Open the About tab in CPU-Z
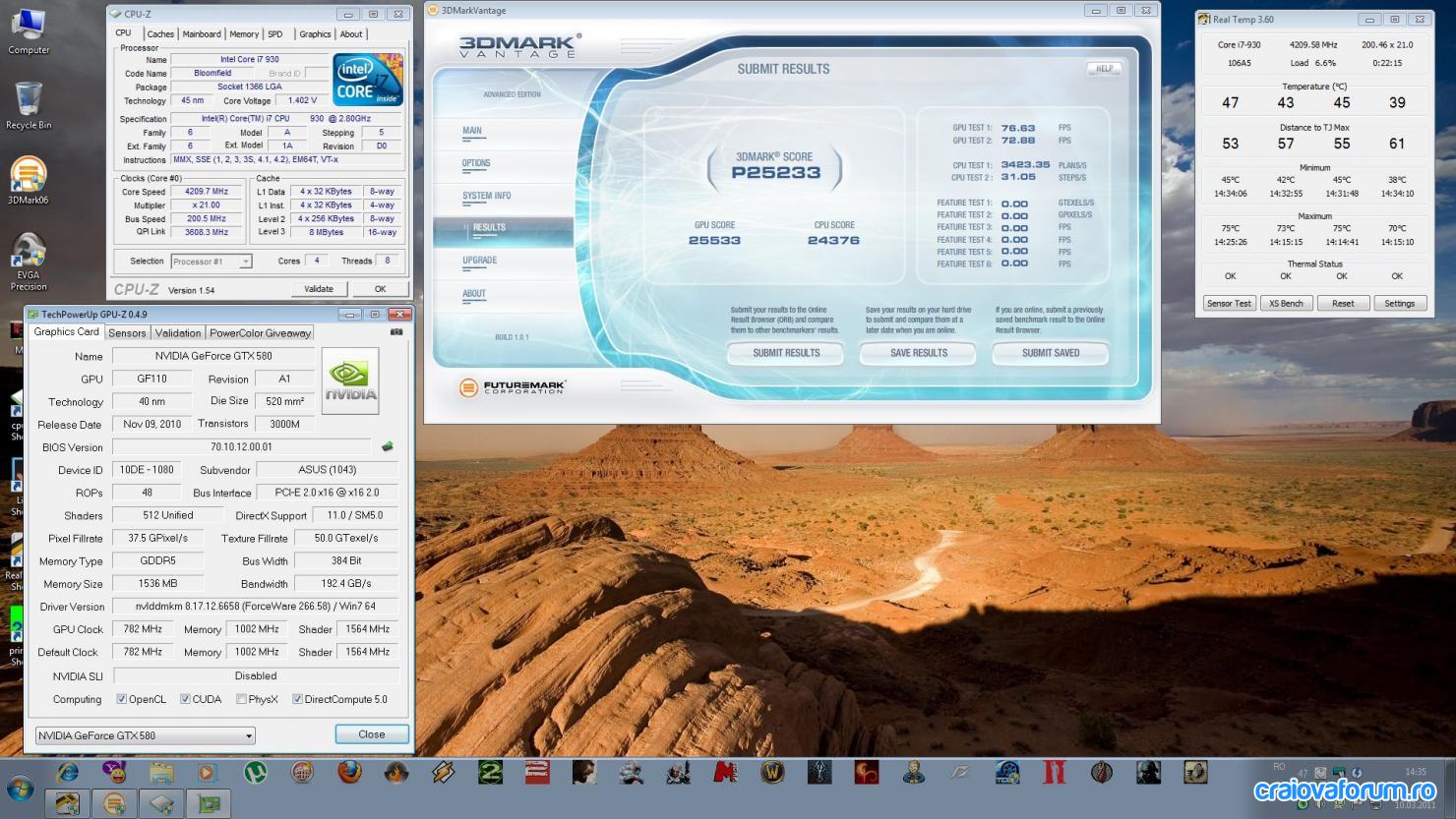The image size is (1456, 819). [x=351, y=34]
